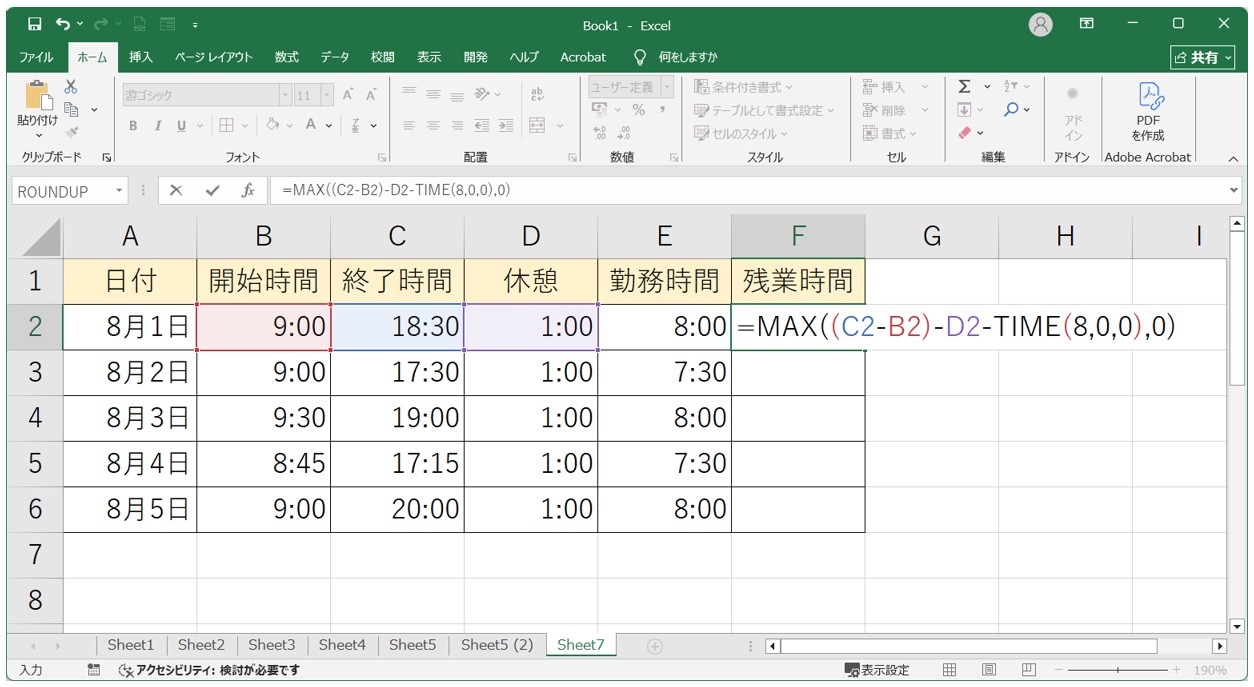Collapse the ribbon with the chevron

click(1232, 157)
